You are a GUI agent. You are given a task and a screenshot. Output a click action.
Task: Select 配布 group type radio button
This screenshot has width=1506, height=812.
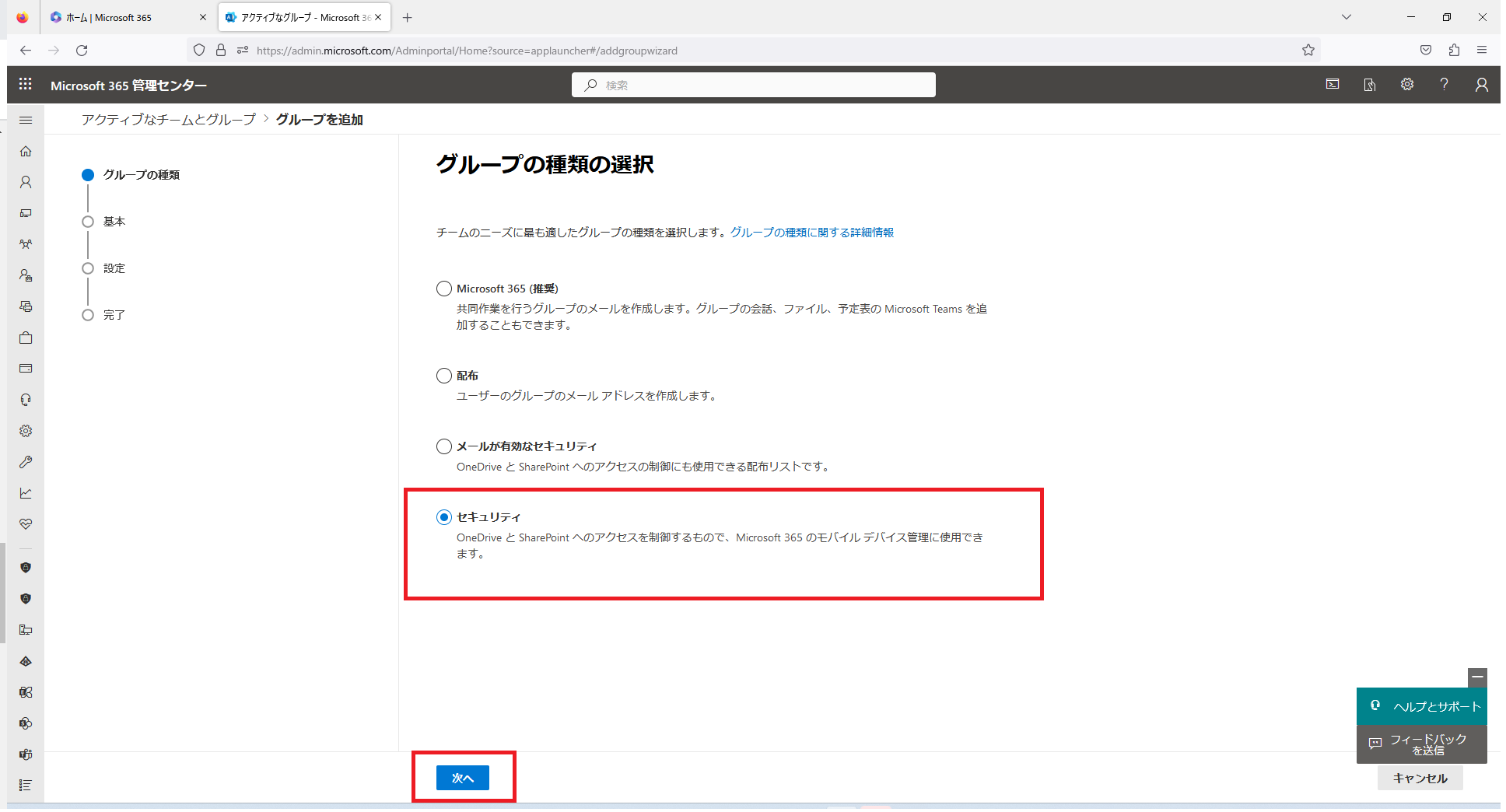click(444, 376)
